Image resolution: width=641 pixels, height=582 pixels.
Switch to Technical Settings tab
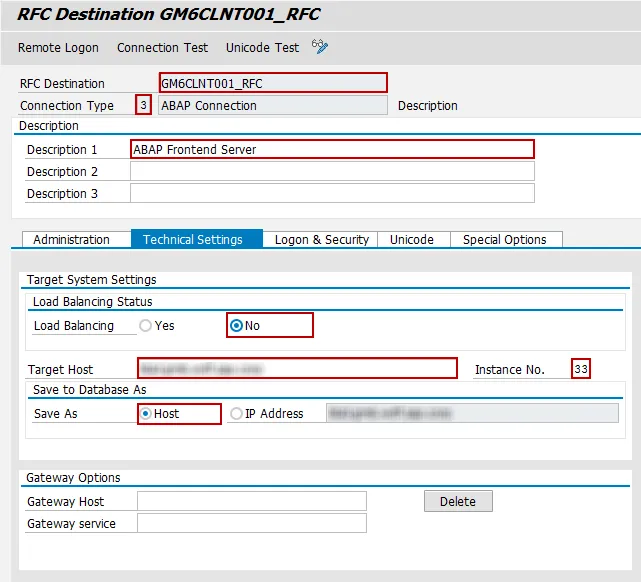193,240
